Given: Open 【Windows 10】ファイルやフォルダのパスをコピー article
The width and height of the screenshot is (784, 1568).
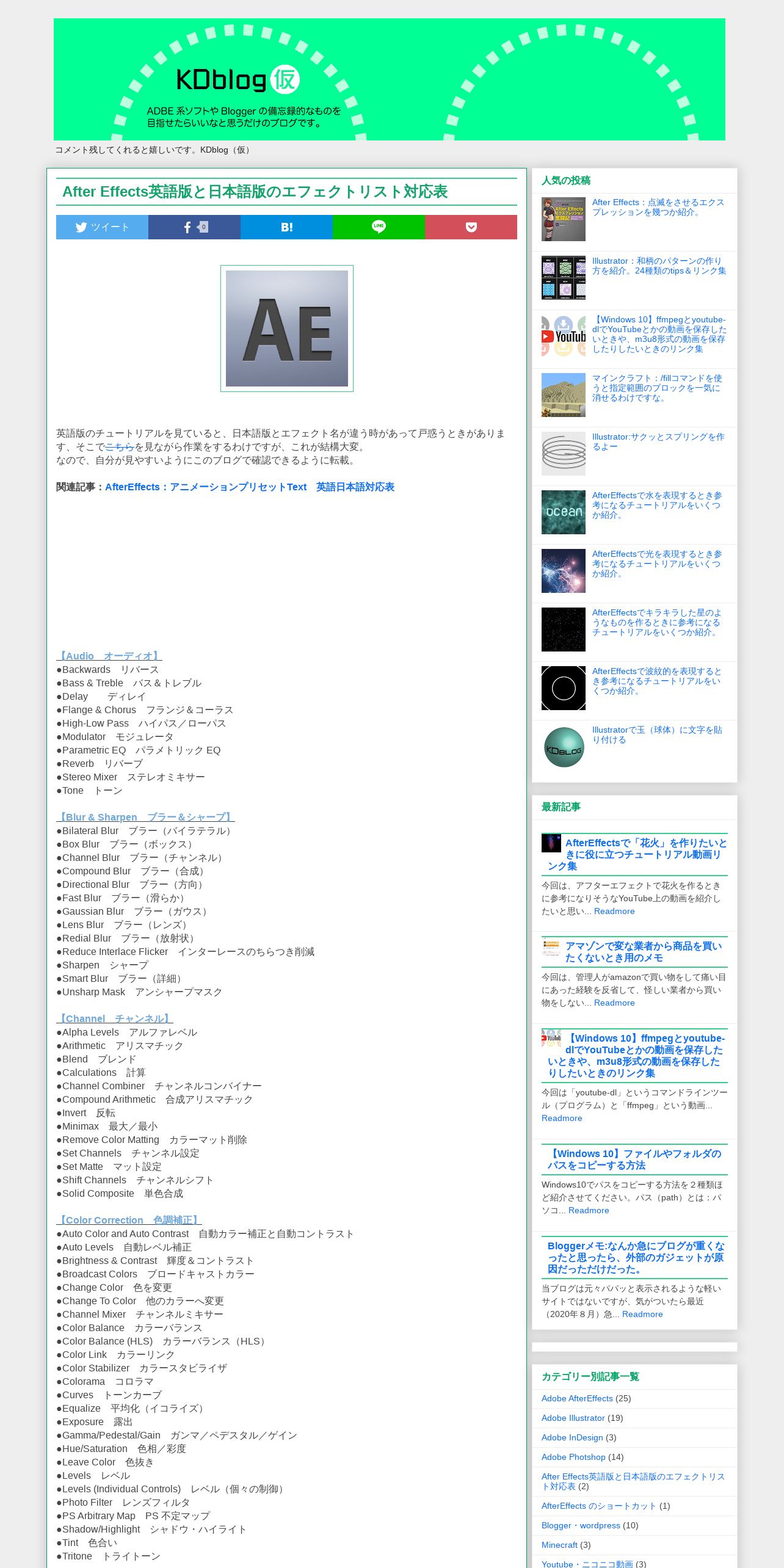Looking at the screenshot, I should pos(634,1160).
